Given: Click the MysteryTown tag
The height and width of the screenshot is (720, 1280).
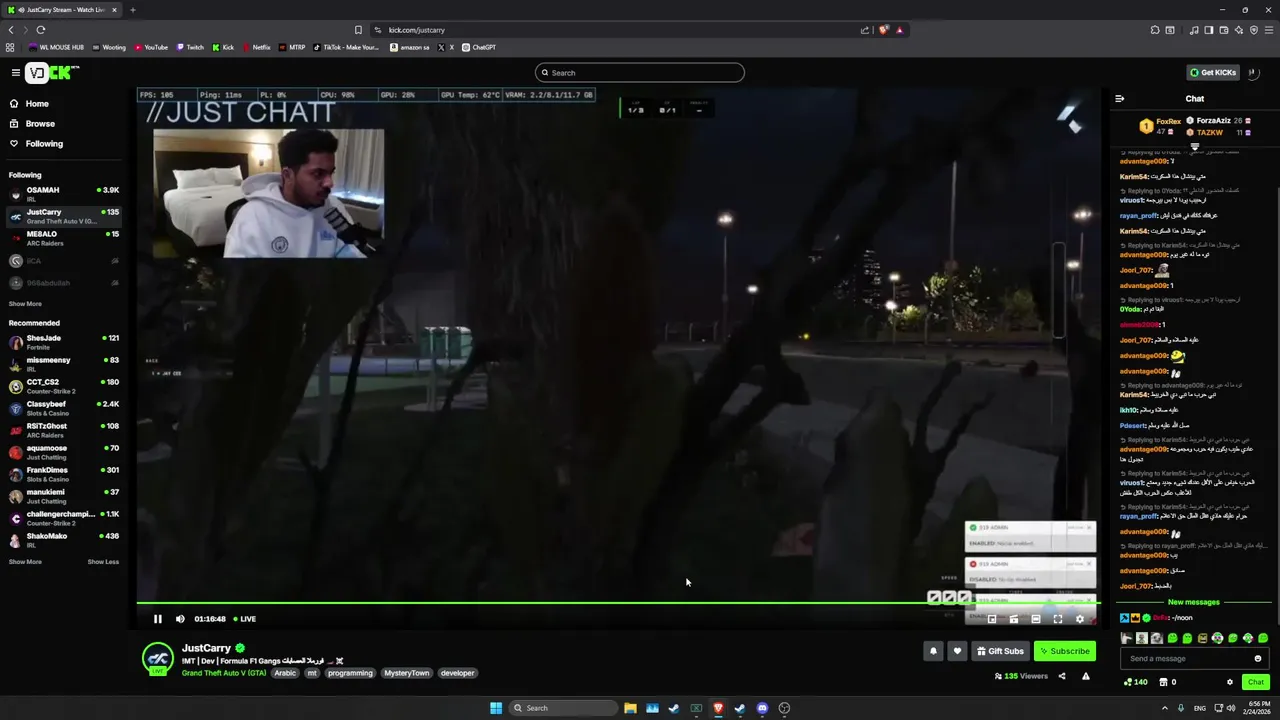Looking at the screenshot, I should 406,673.
